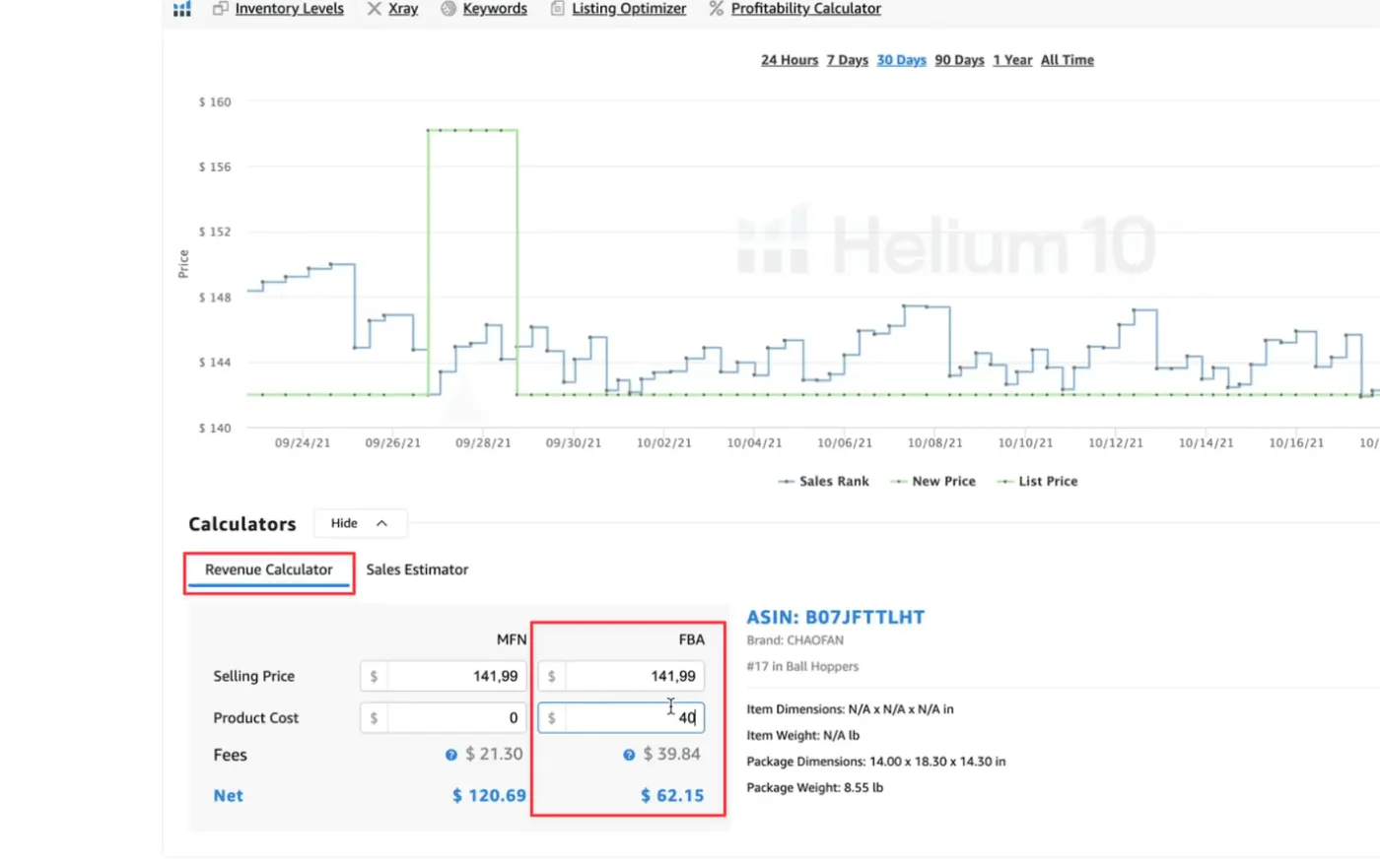The height and width of the screenshot is (868, 1380).
Task: Click the 09/28/21 x-axis date label
Action: point(483,443)
